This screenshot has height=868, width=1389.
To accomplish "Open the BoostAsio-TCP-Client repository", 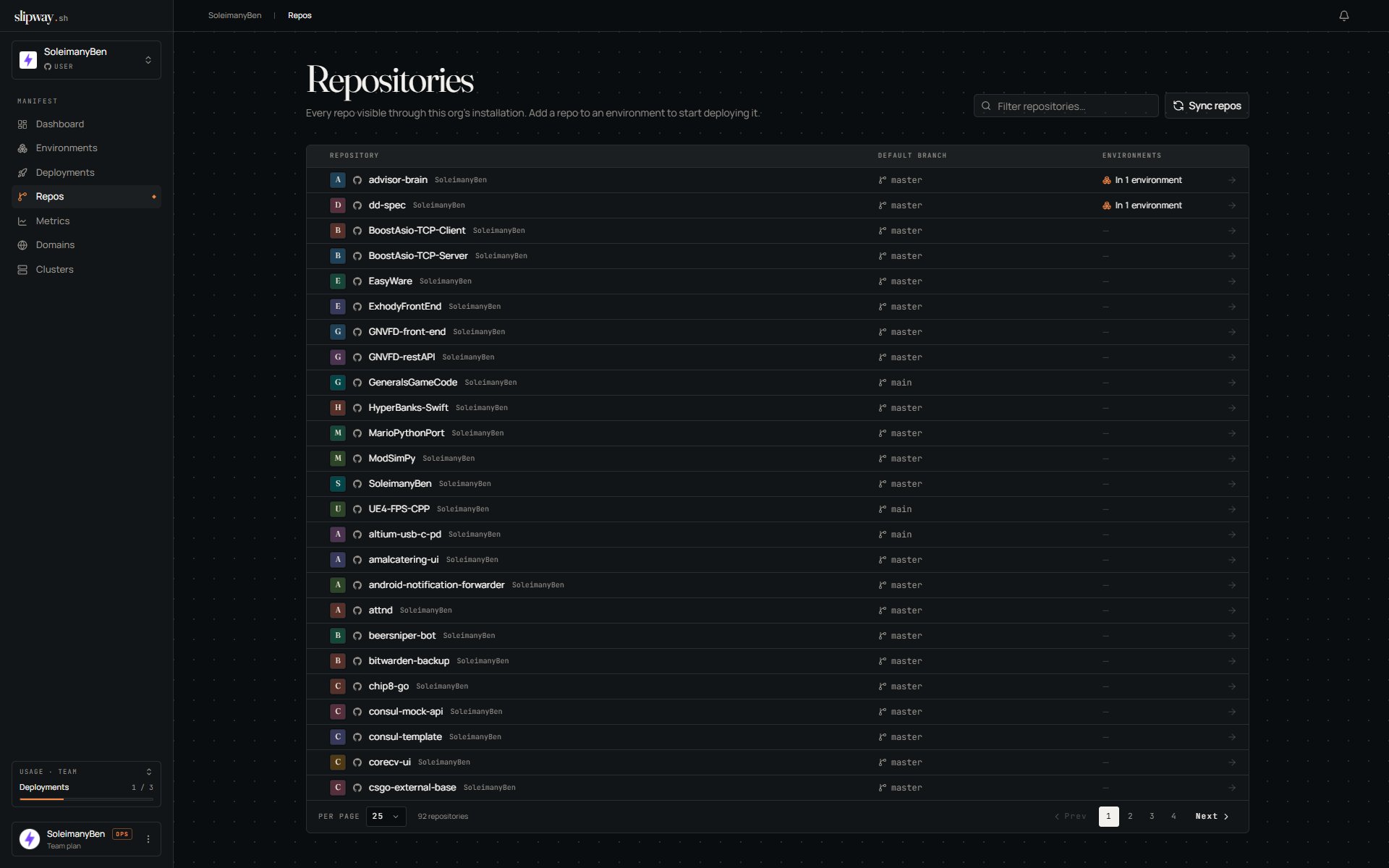I will tap(417, 231).
